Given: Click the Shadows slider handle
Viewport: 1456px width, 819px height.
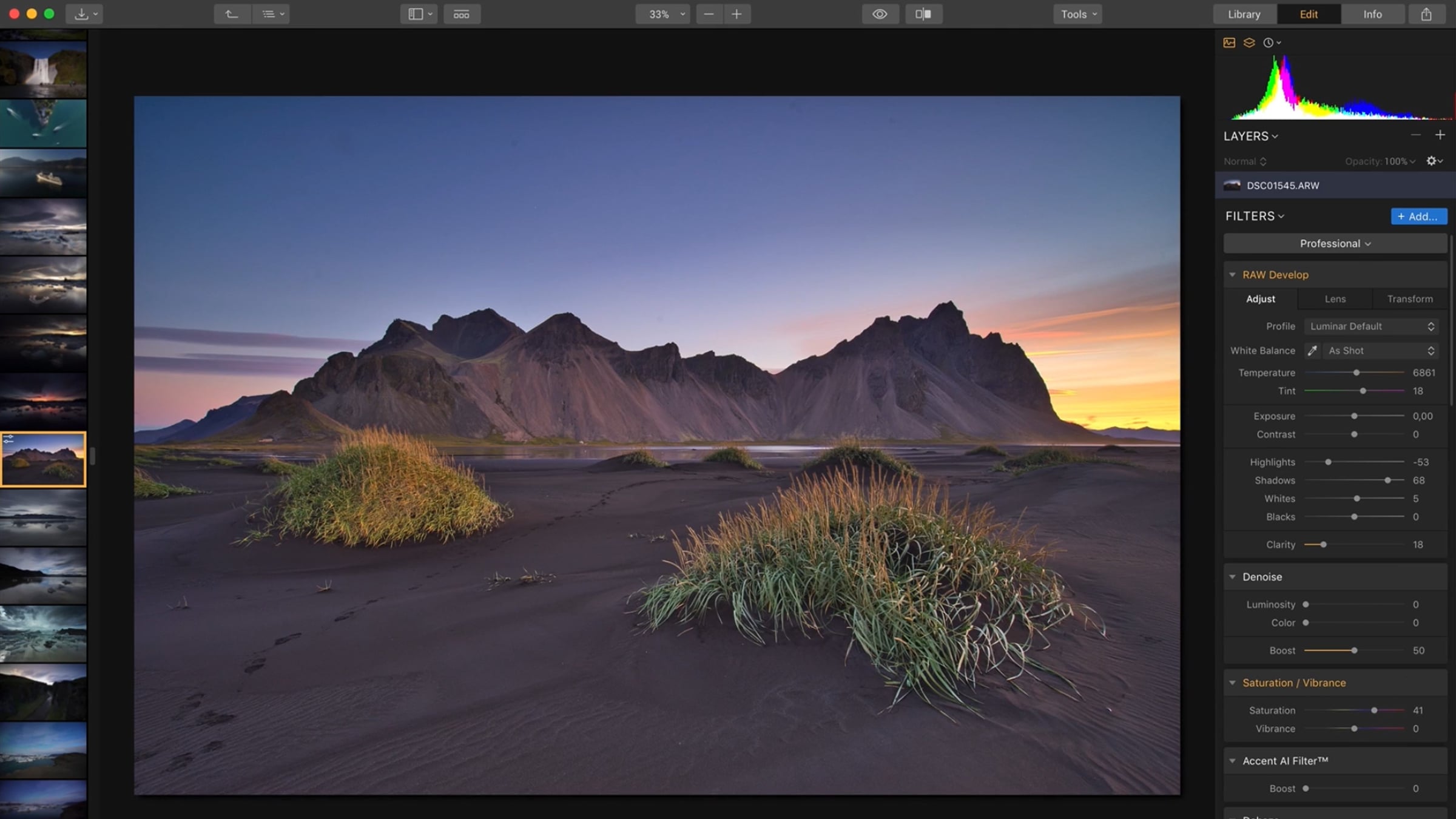Looking at the screenshot, I should coord(1387,480).
